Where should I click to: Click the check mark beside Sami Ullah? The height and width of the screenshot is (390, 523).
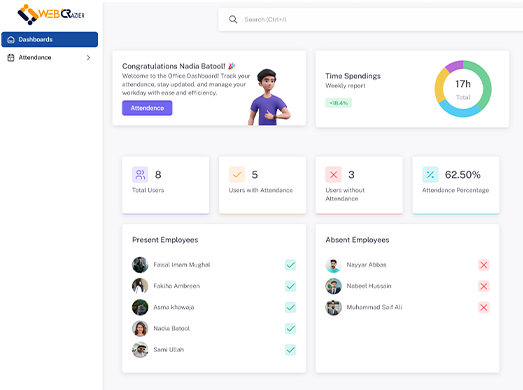tap(291, 350)
